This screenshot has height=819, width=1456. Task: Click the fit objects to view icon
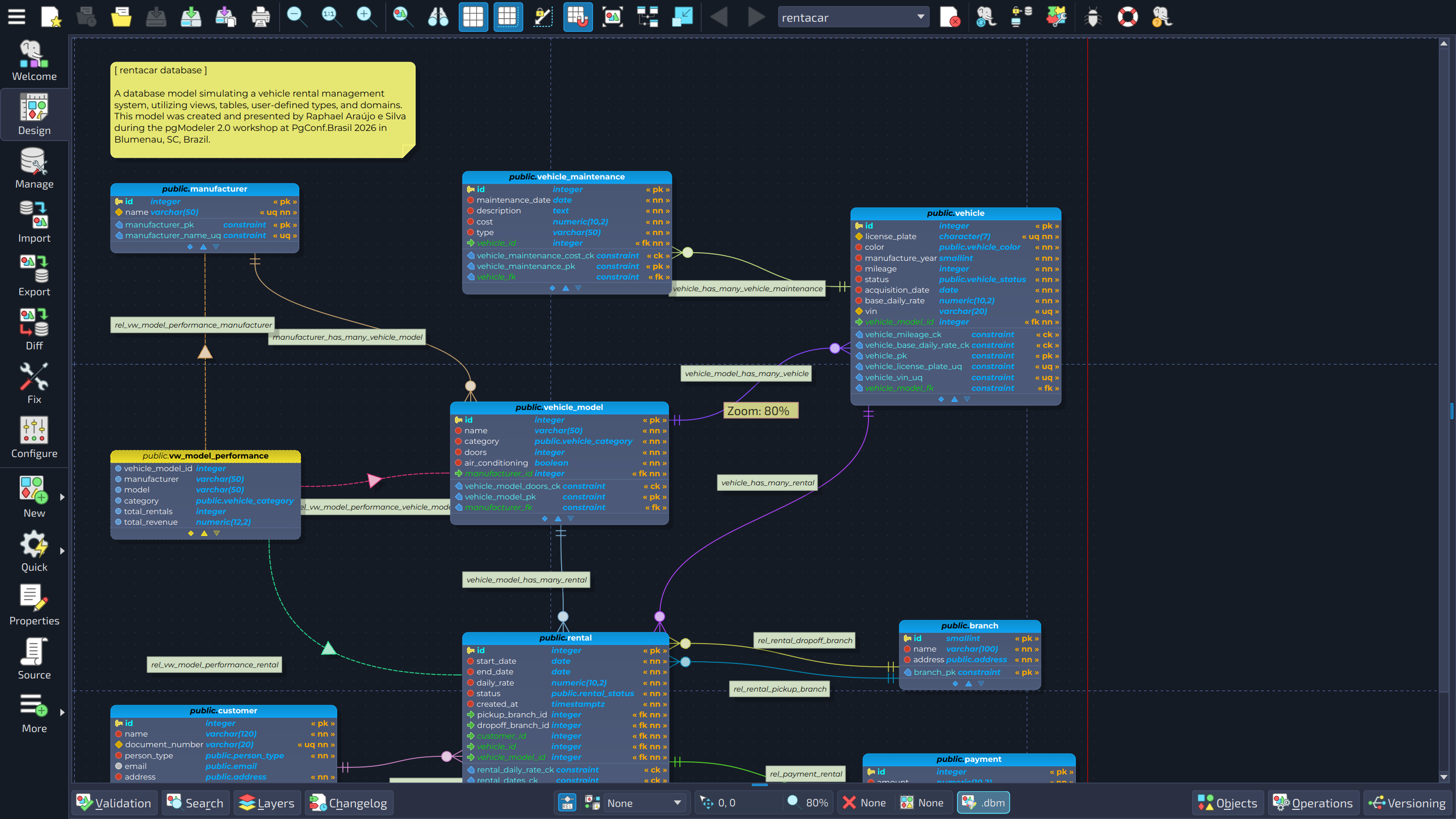(613, 17)
